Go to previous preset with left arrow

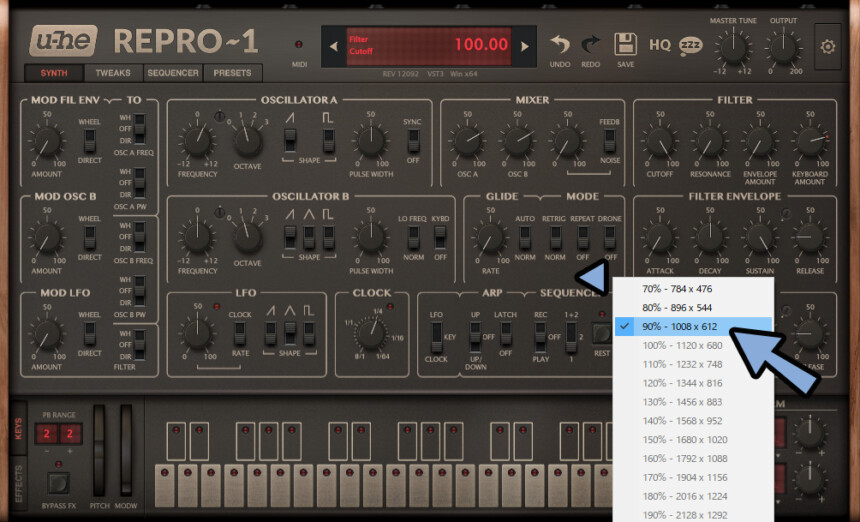click(333, 47)
